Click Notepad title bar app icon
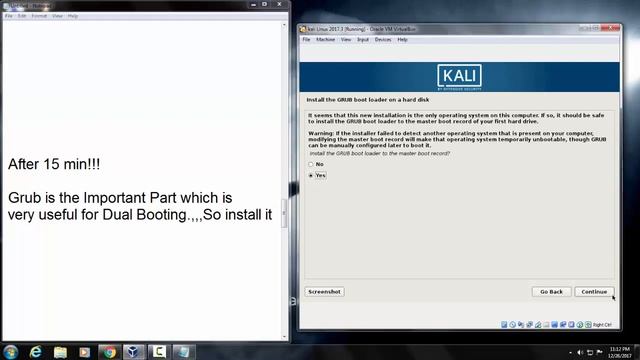Screen dimensions: 640x360 click(6, 6)
